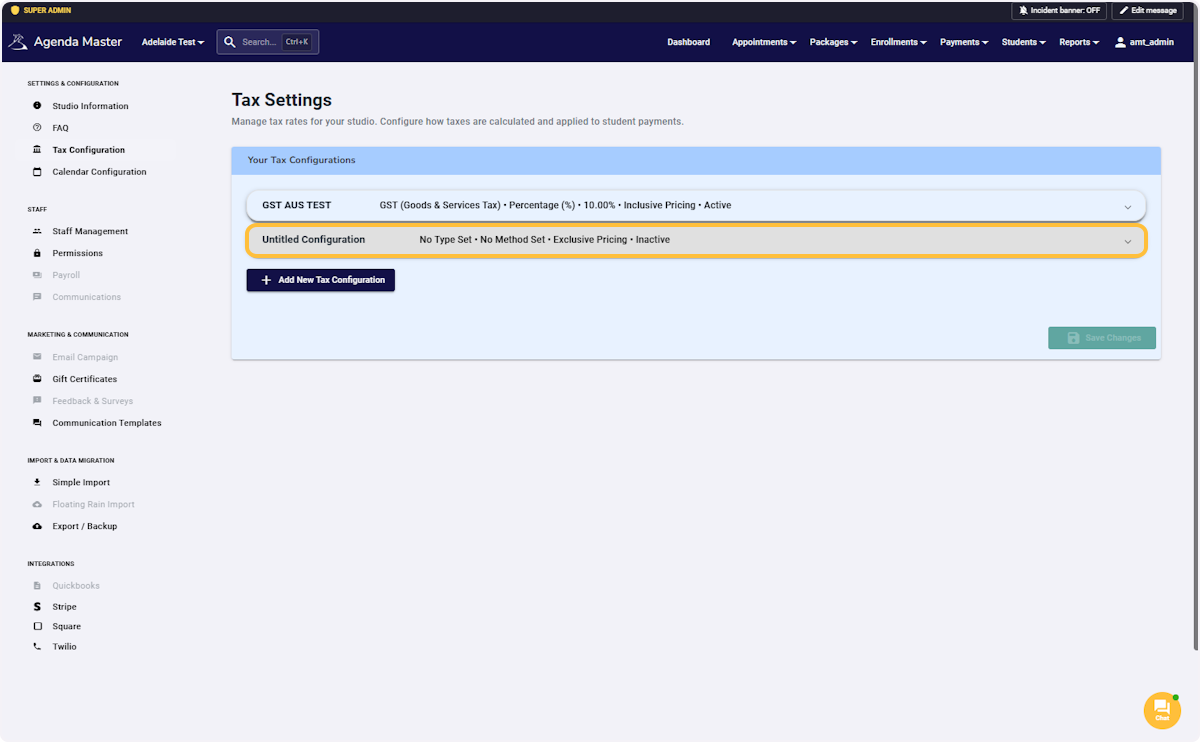Click the search magnifier icon
1200x742 pixels.
230,42
